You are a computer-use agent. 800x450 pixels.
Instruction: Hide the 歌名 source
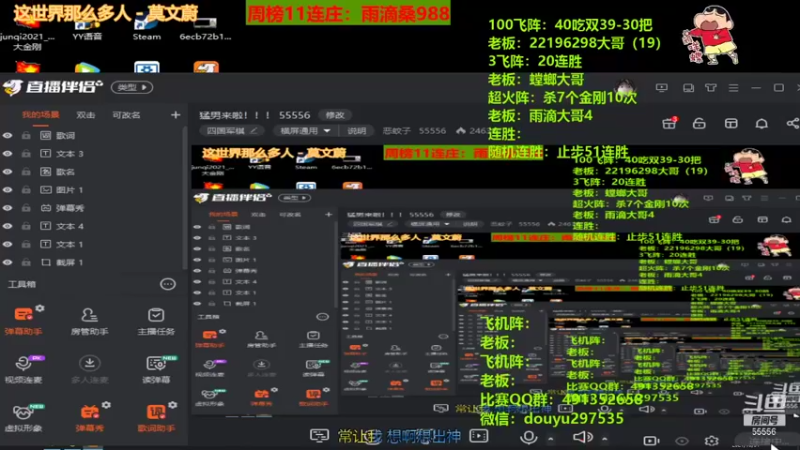[x=7, y=172]
